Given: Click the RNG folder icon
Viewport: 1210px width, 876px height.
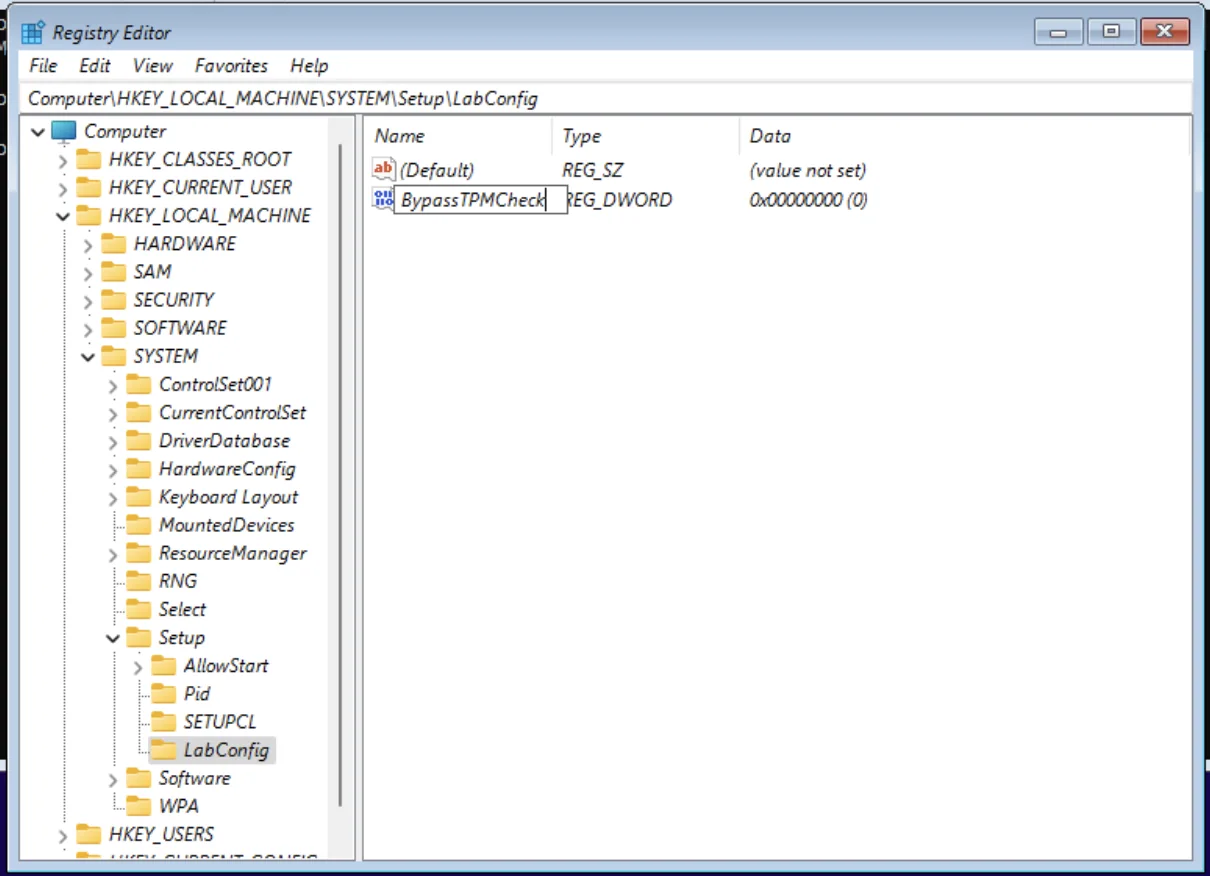Looking at the screenshot, I should 140,581.
